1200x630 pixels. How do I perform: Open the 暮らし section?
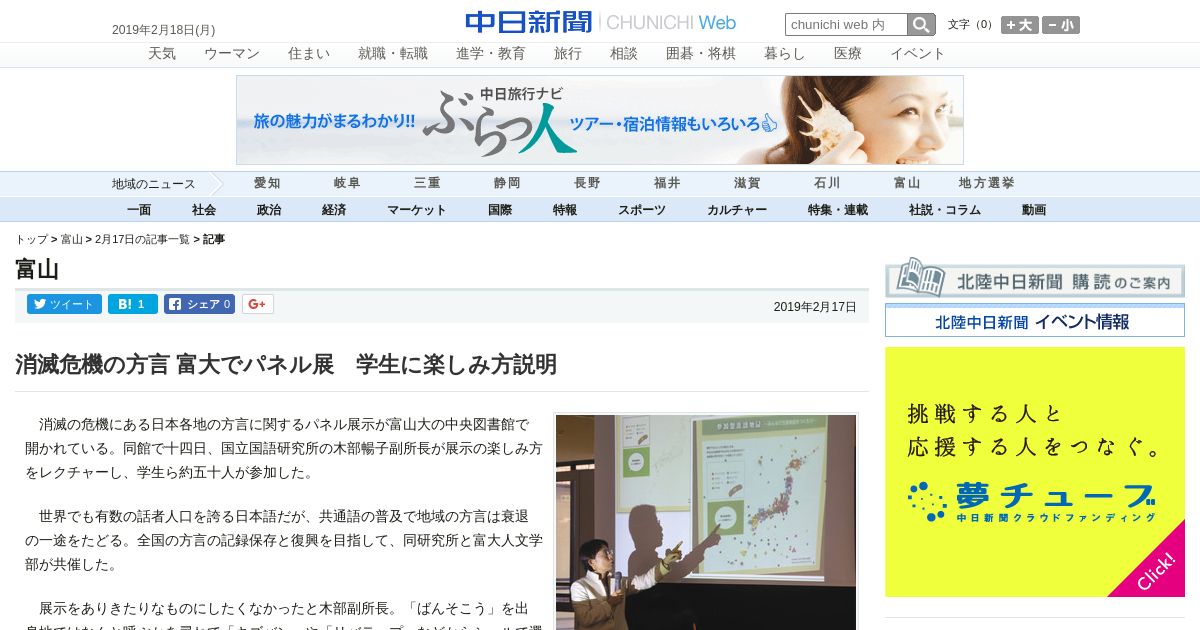coord(785,54)
